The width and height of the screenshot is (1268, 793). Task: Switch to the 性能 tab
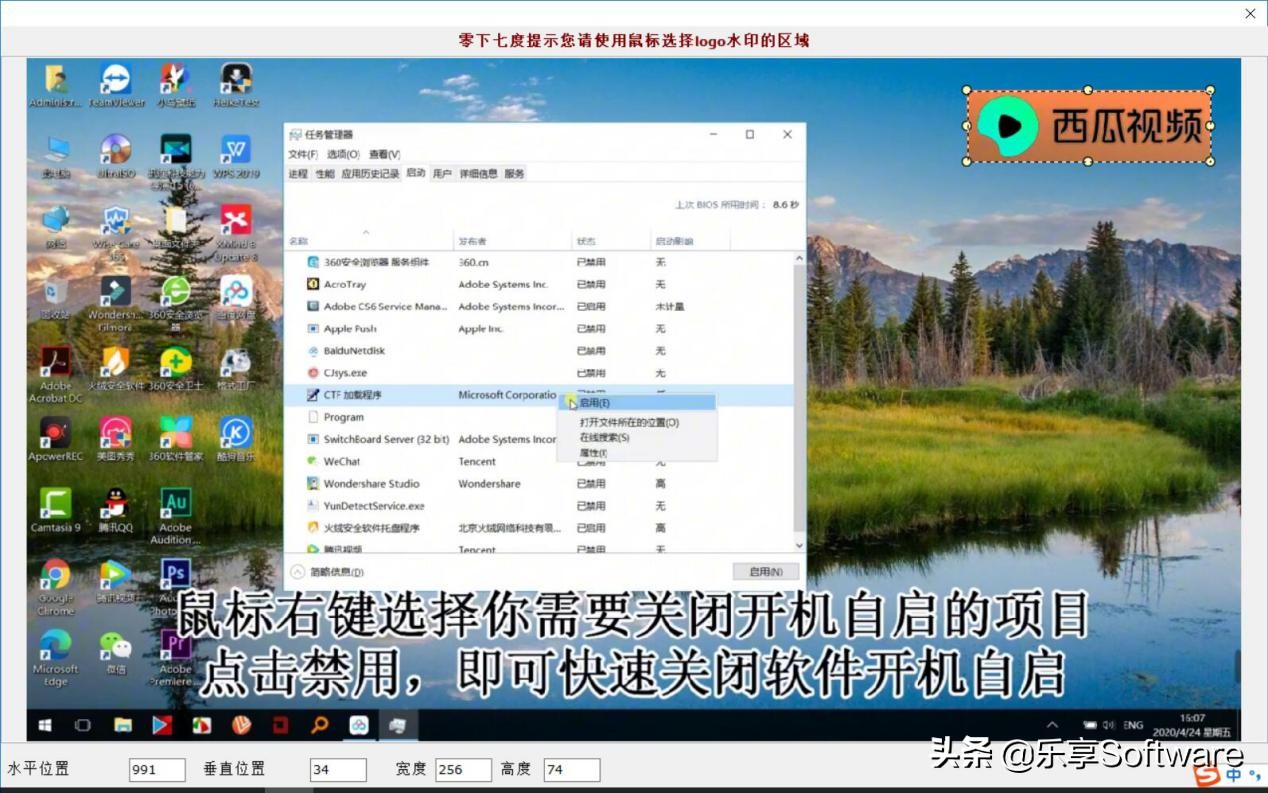tap(325, 173)
